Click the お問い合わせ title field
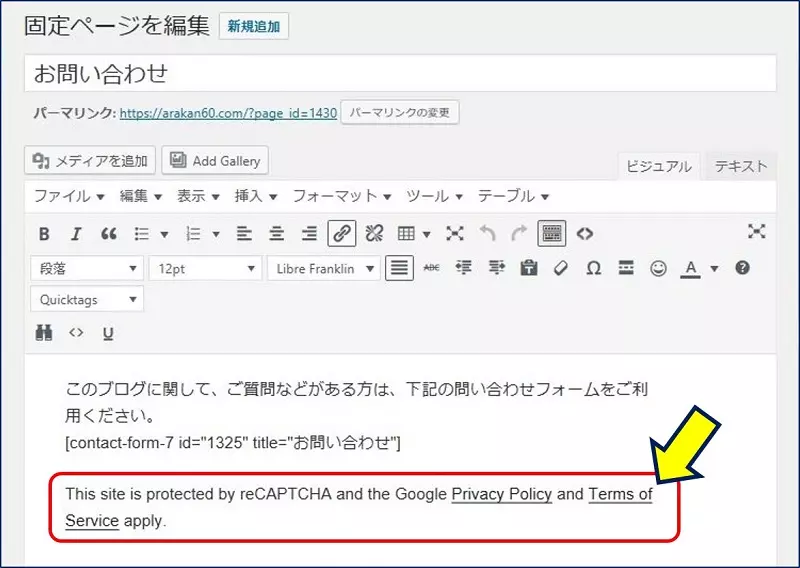 point(401,73)
